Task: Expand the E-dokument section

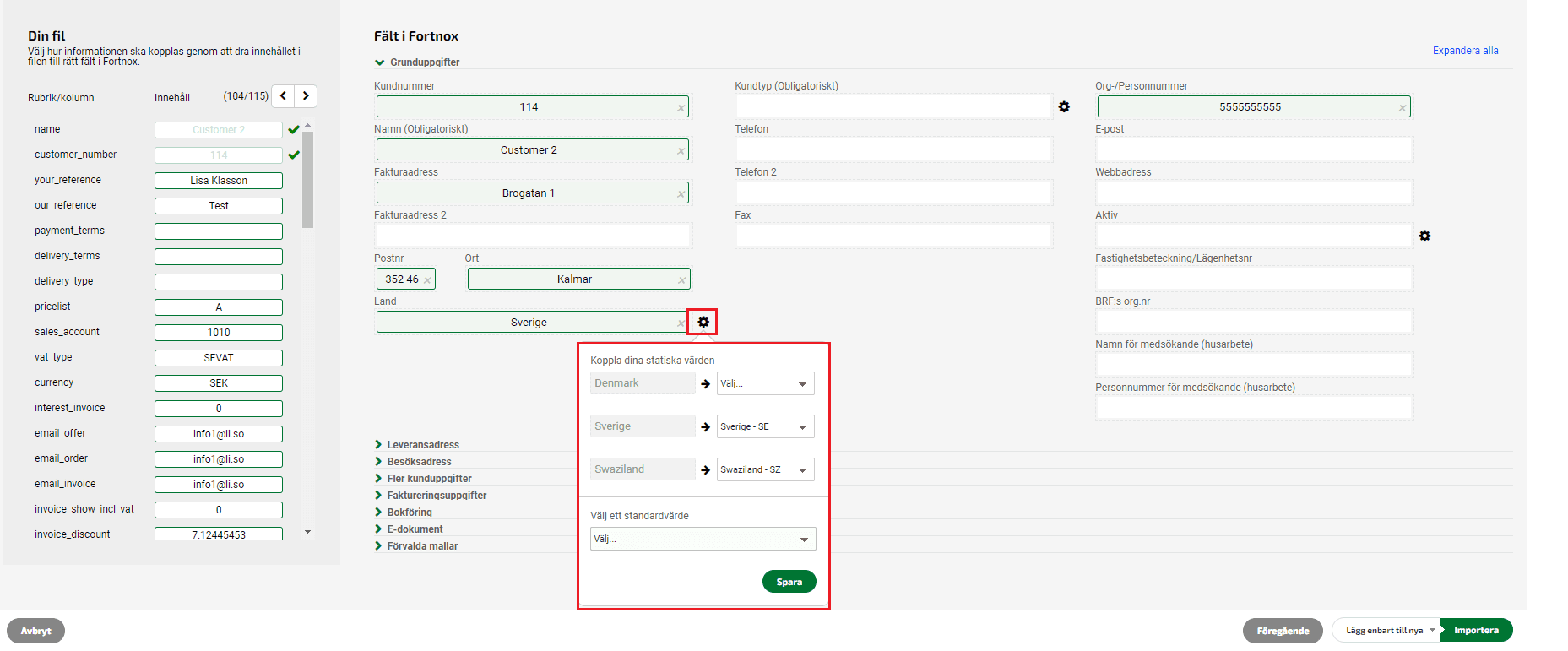Action: point(409,529)
